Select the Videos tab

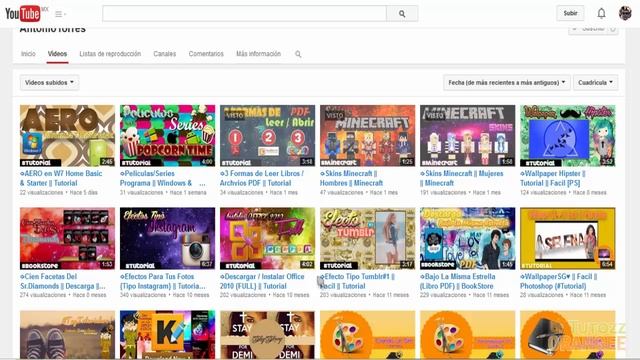(57, 54)
